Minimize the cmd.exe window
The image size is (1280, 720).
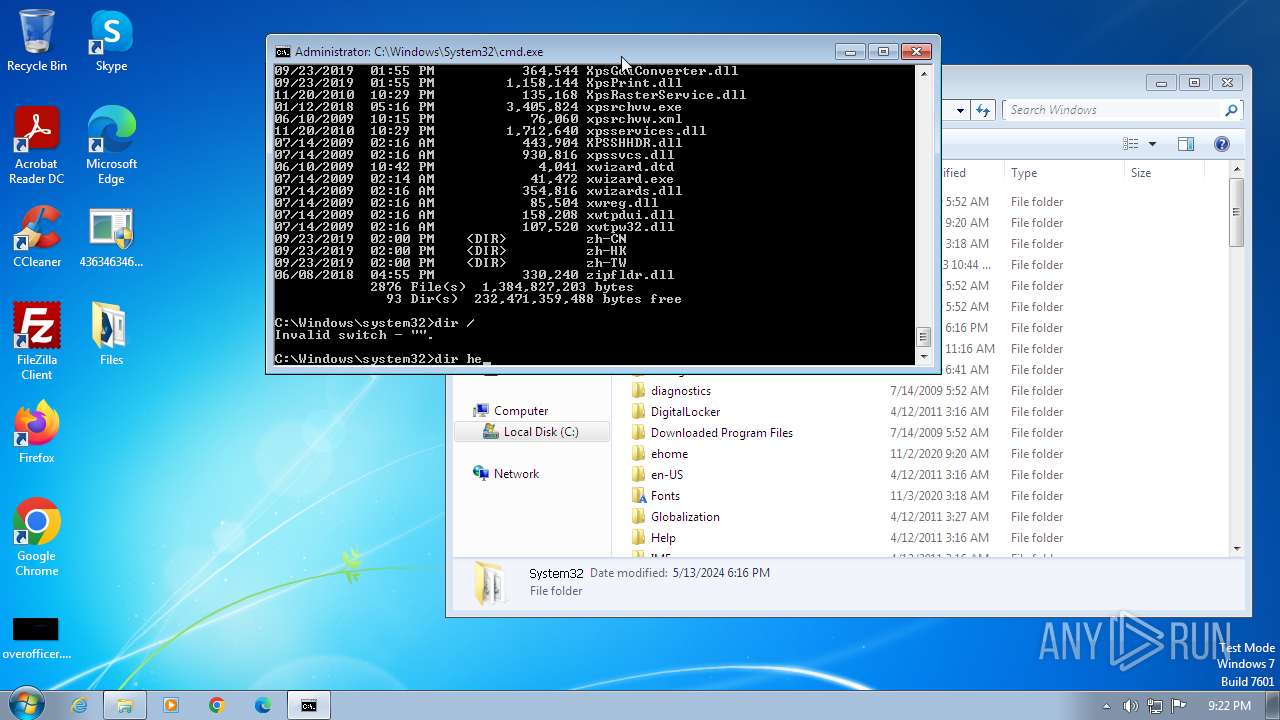coord(850,52)
